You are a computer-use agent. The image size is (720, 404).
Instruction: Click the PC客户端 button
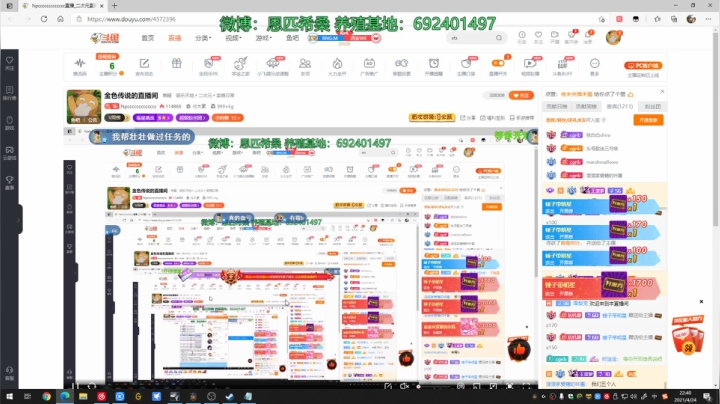coord(643,66)
